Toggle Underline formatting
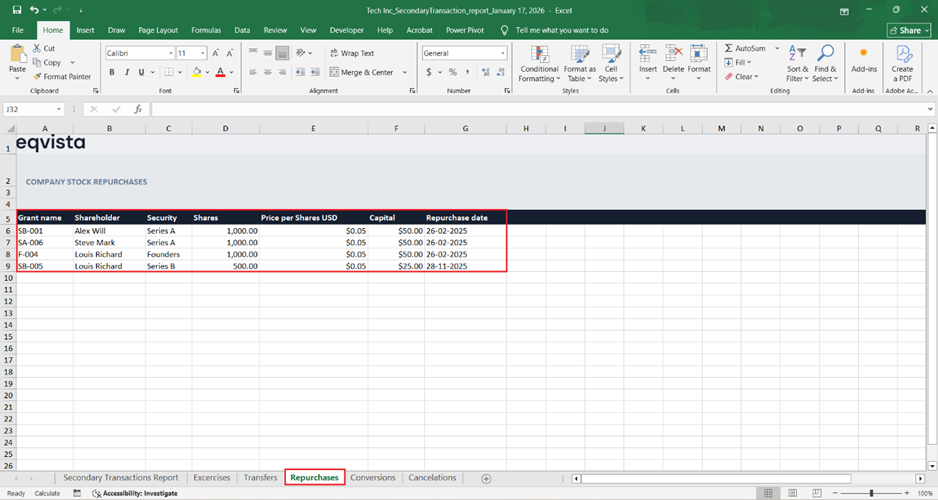The width and height of the screenshot is (938, 500). 139,72
